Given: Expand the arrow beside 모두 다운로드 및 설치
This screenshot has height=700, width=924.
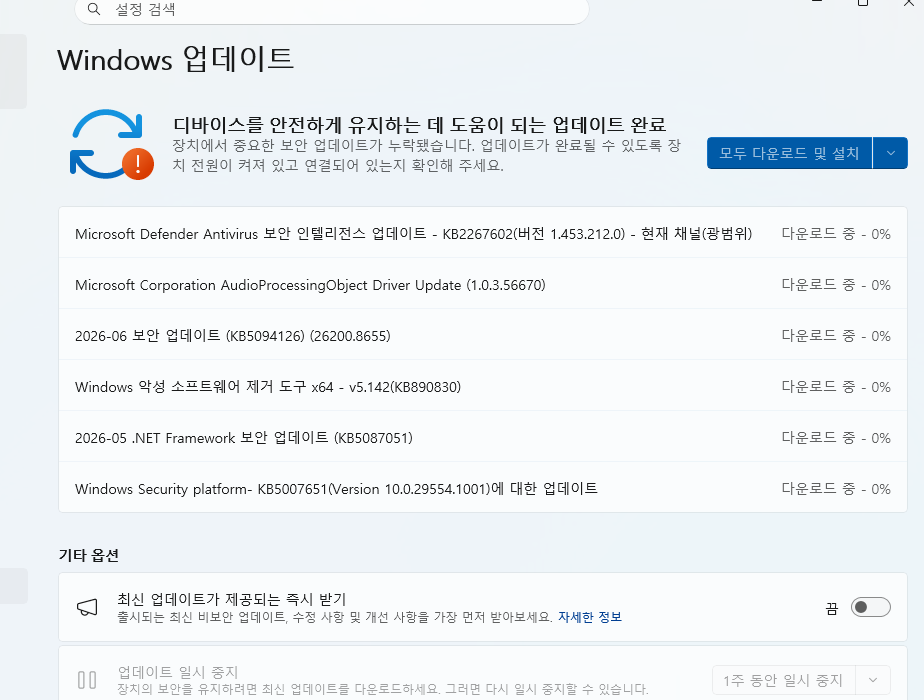Looking at the screenshot, I should (x=890, y=153).
